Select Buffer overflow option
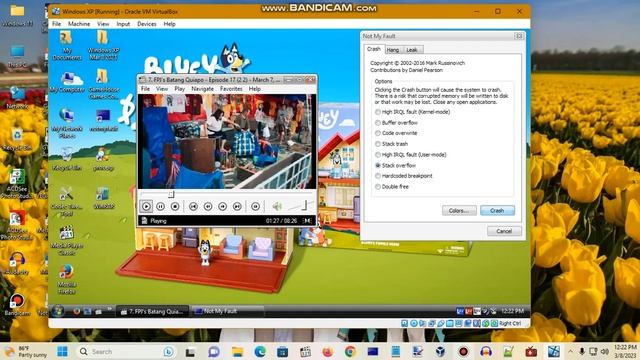 tap(396, 122)
